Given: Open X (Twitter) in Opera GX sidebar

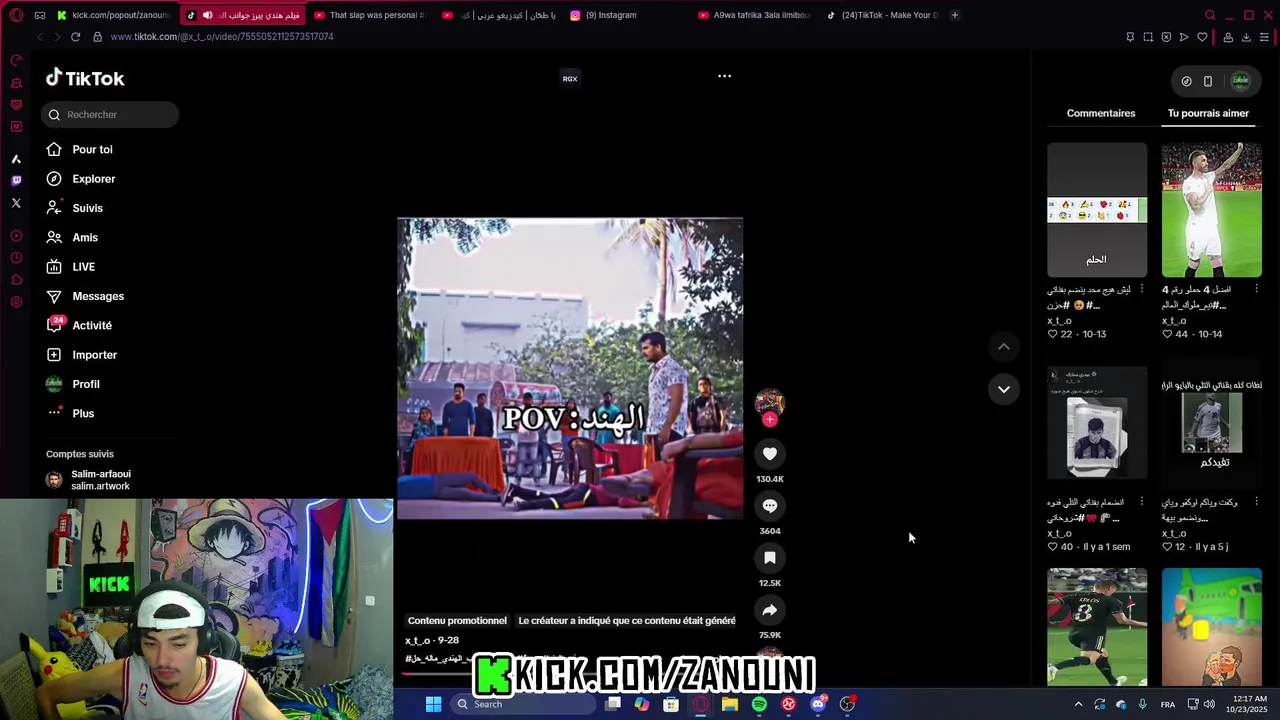Looking at the screenshot, I should click(x=16, y=203).
